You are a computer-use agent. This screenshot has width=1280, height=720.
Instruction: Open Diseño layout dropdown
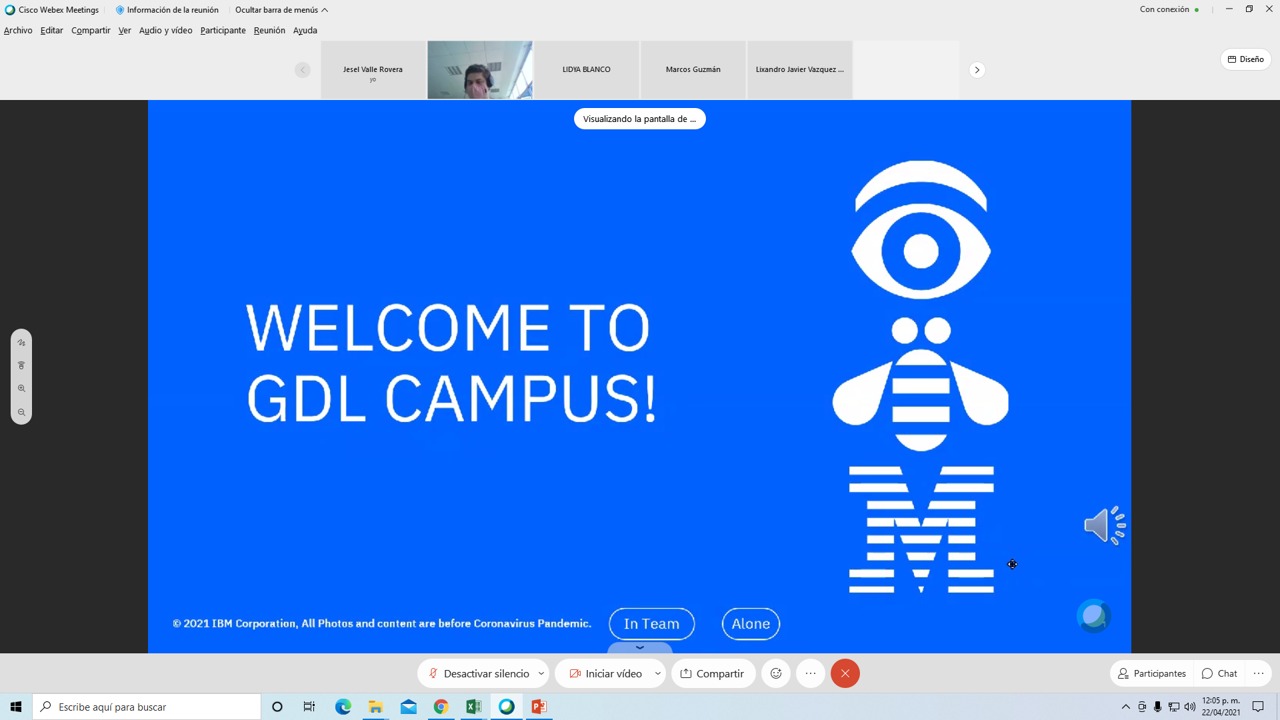(1245, 59)
